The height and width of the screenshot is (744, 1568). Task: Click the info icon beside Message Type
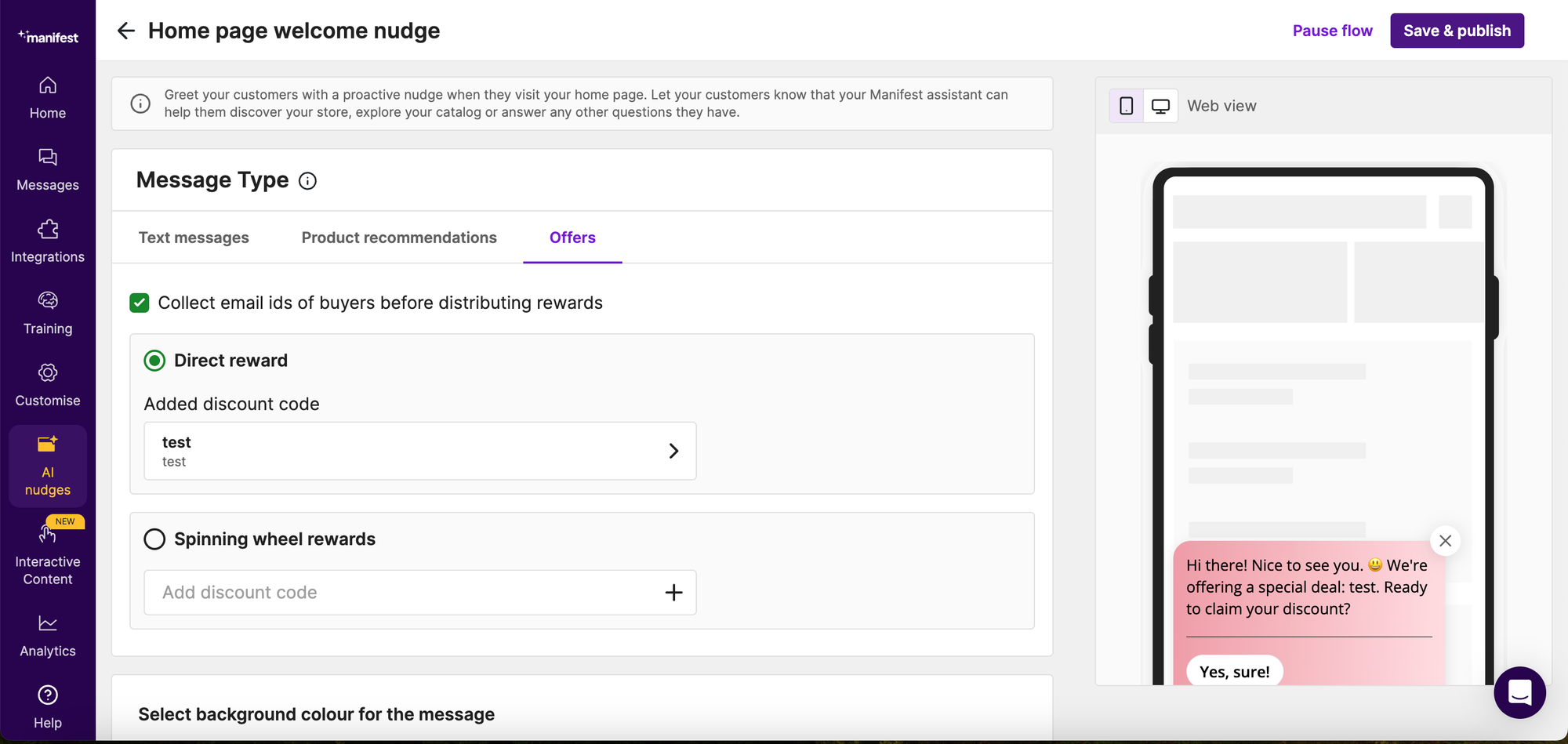pos(308,181)
